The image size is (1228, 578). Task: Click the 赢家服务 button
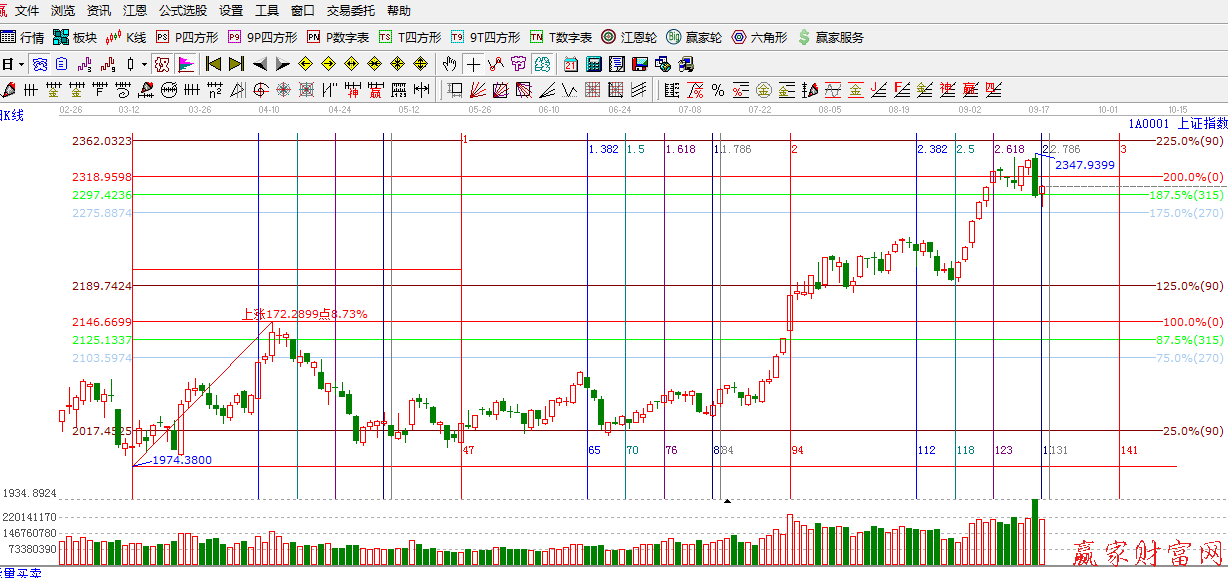tap(830, 37)
